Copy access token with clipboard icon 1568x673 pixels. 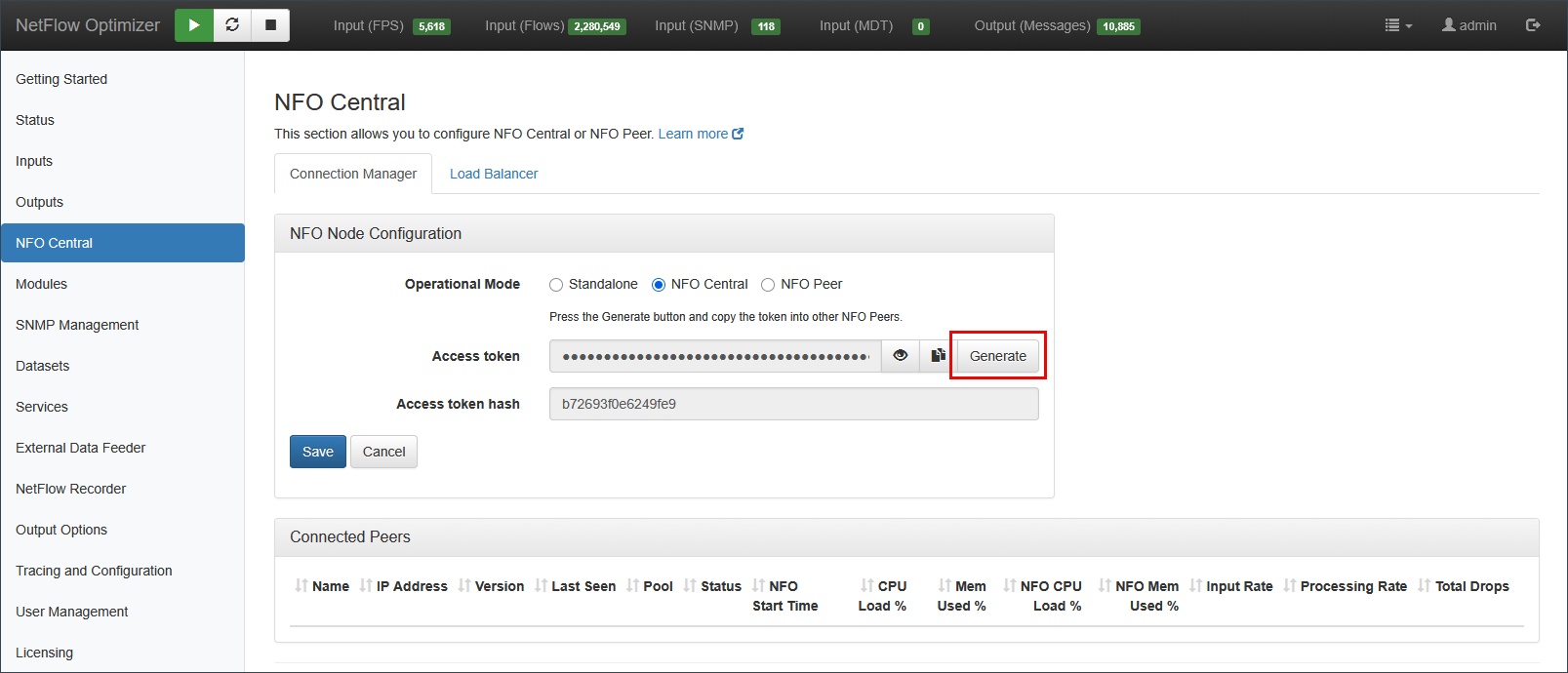point(938,356)
